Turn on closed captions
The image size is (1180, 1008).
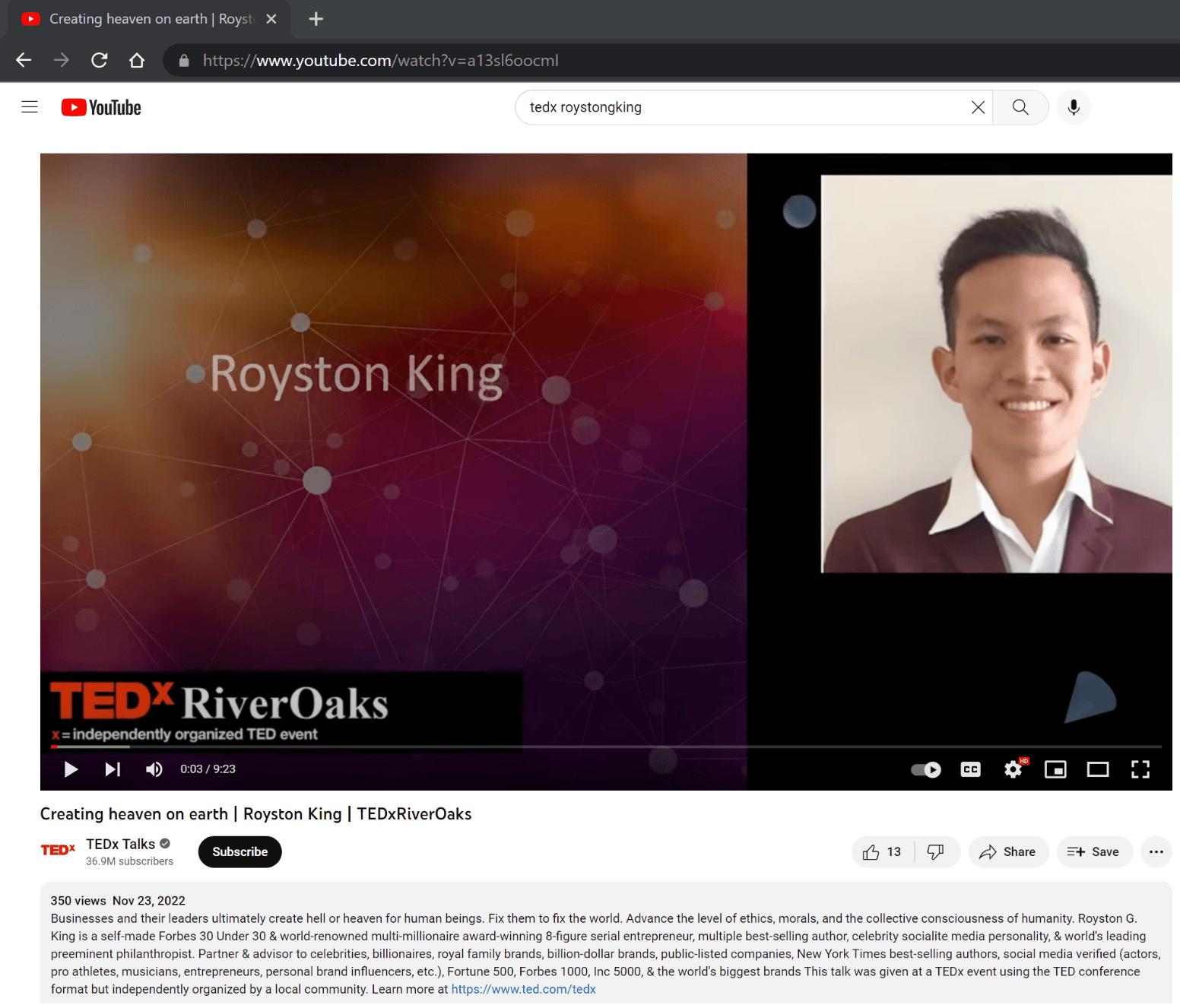pos(970,769)
